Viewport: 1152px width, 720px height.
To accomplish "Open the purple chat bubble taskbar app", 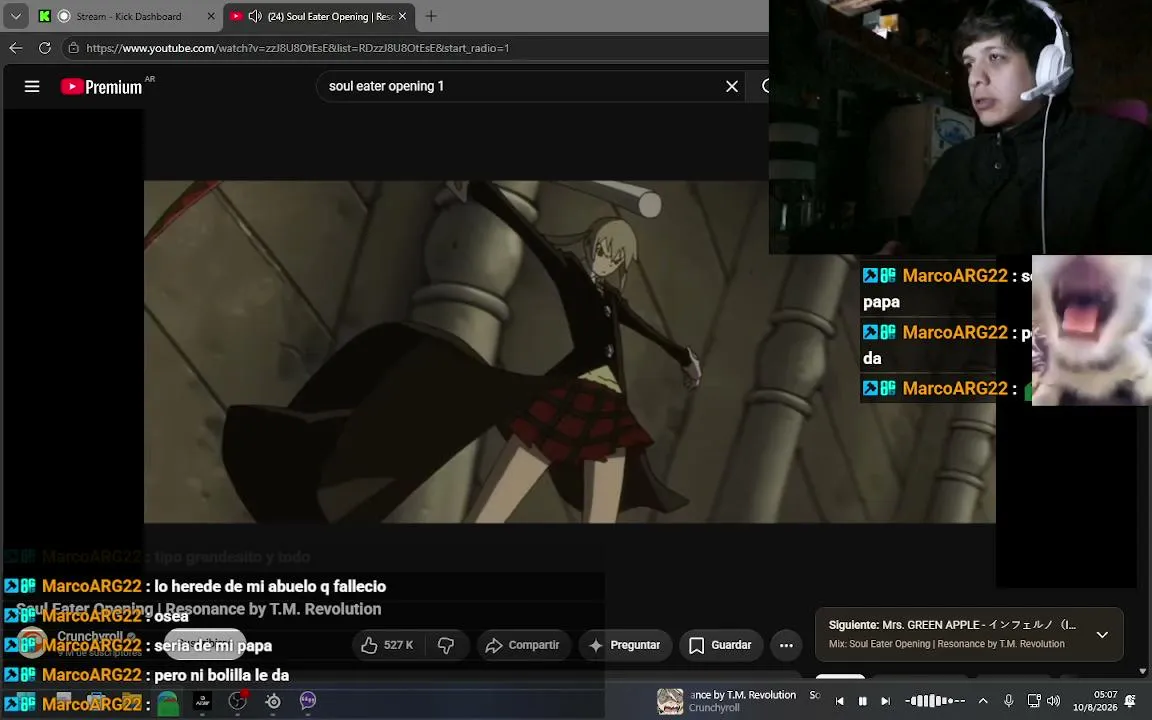I will [x=308, y=701].
